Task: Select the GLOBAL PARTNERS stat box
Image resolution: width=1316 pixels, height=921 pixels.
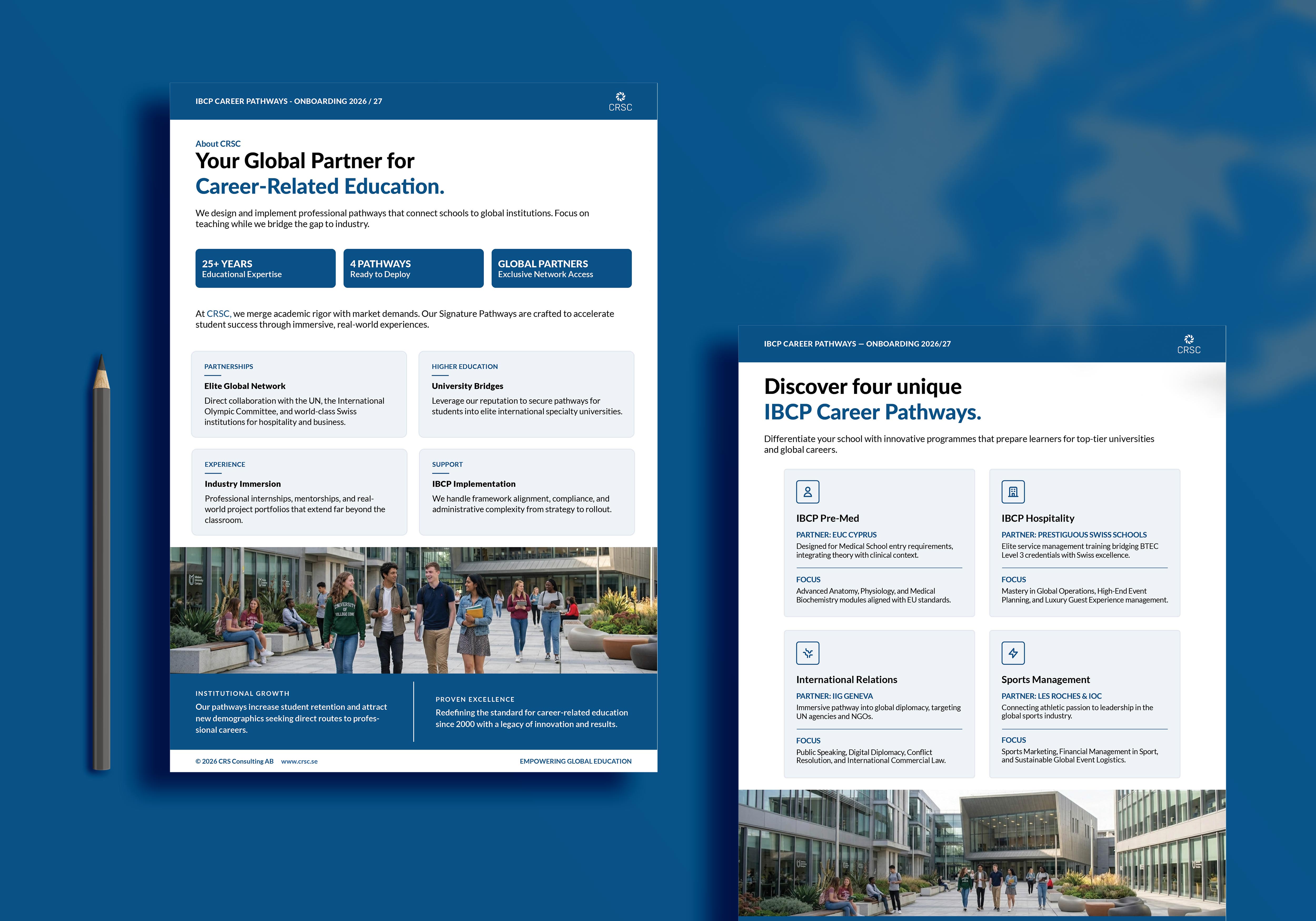Action: click(561, 268)
